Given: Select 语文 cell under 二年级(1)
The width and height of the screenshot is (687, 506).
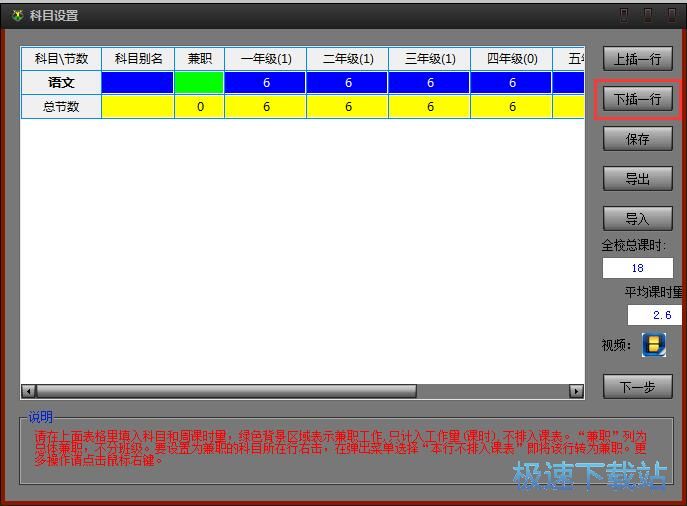Looking at the screenshot, I should coord(347,82).
